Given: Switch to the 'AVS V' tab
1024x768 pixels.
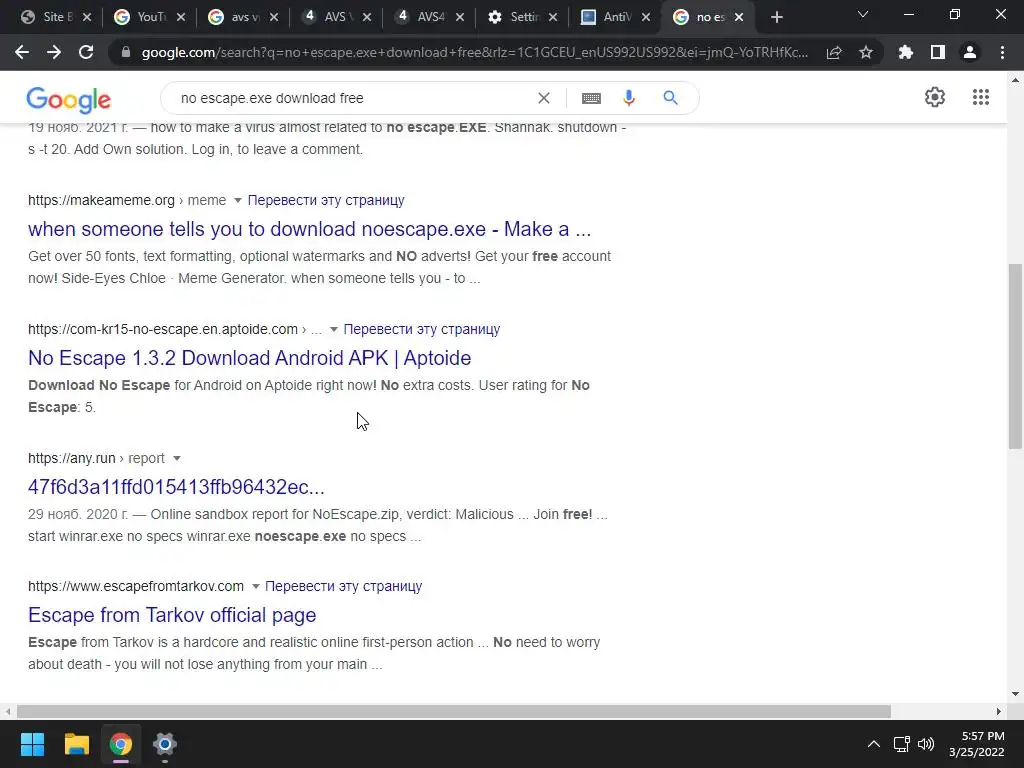Looking at the screenshot, I should (x=328, y=17).
